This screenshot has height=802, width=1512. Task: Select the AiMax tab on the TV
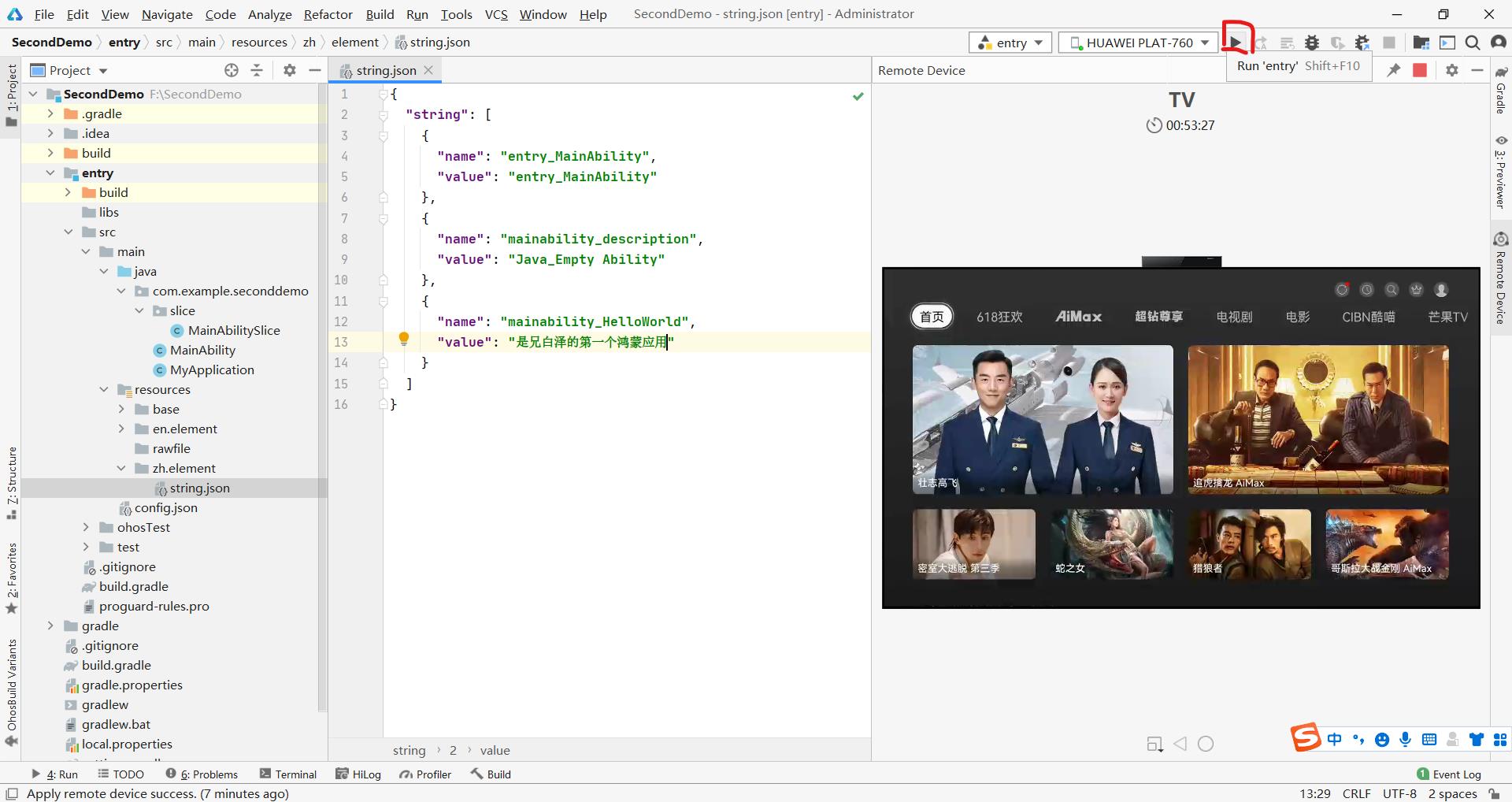tap(1078, 317)
